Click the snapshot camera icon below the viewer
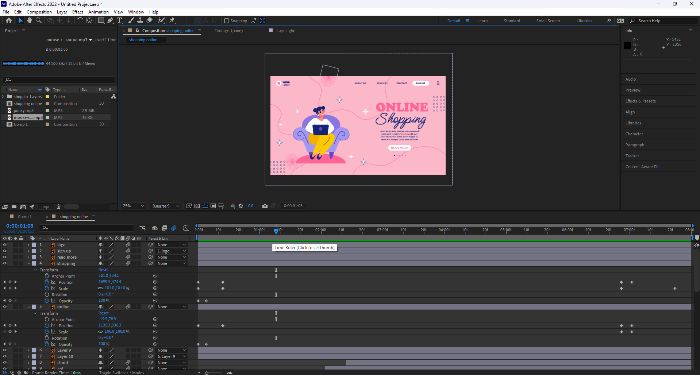 pyautogui.click(x=265, y=206)
